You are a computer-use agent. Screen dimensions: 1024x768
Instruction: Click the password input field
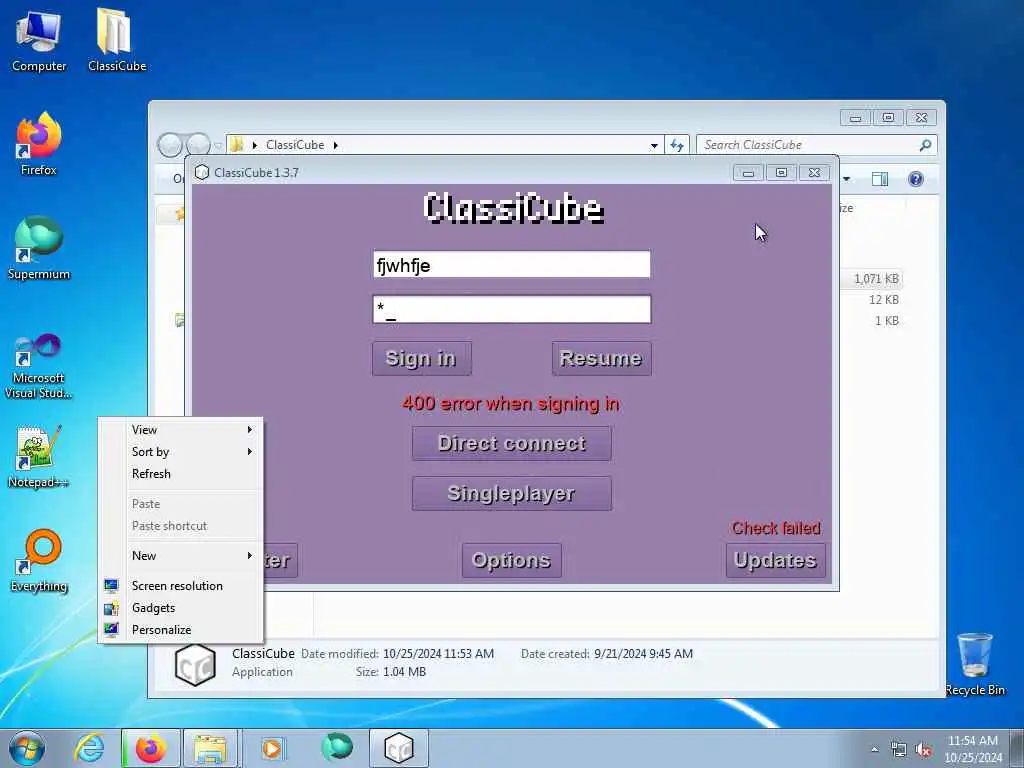(x=511, y=310)
